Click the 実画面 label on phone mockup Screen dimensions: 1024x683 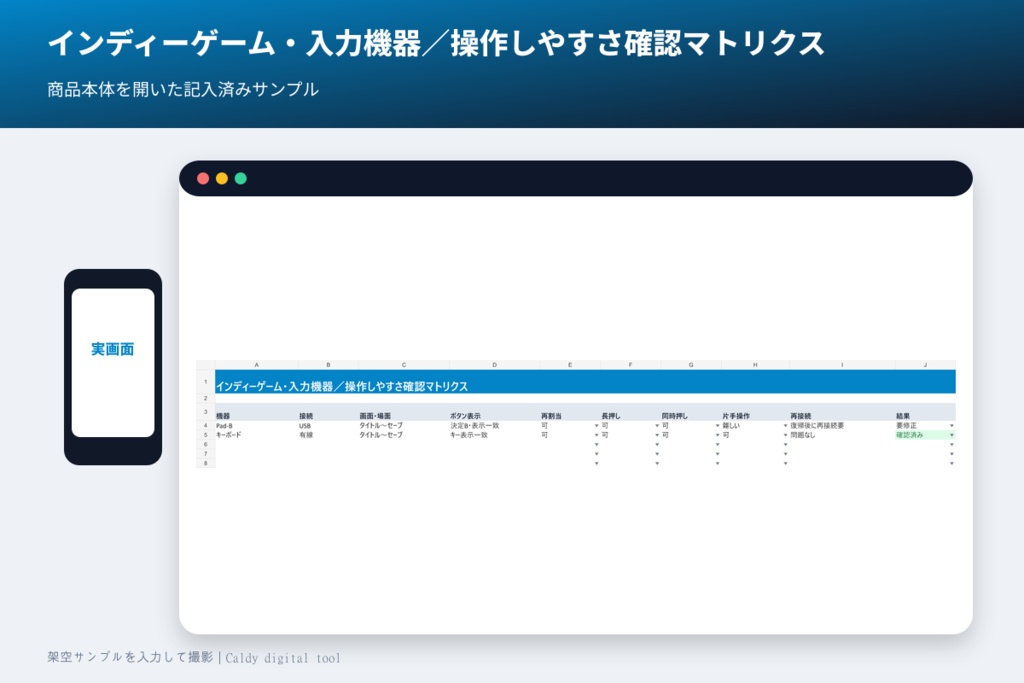112,349
